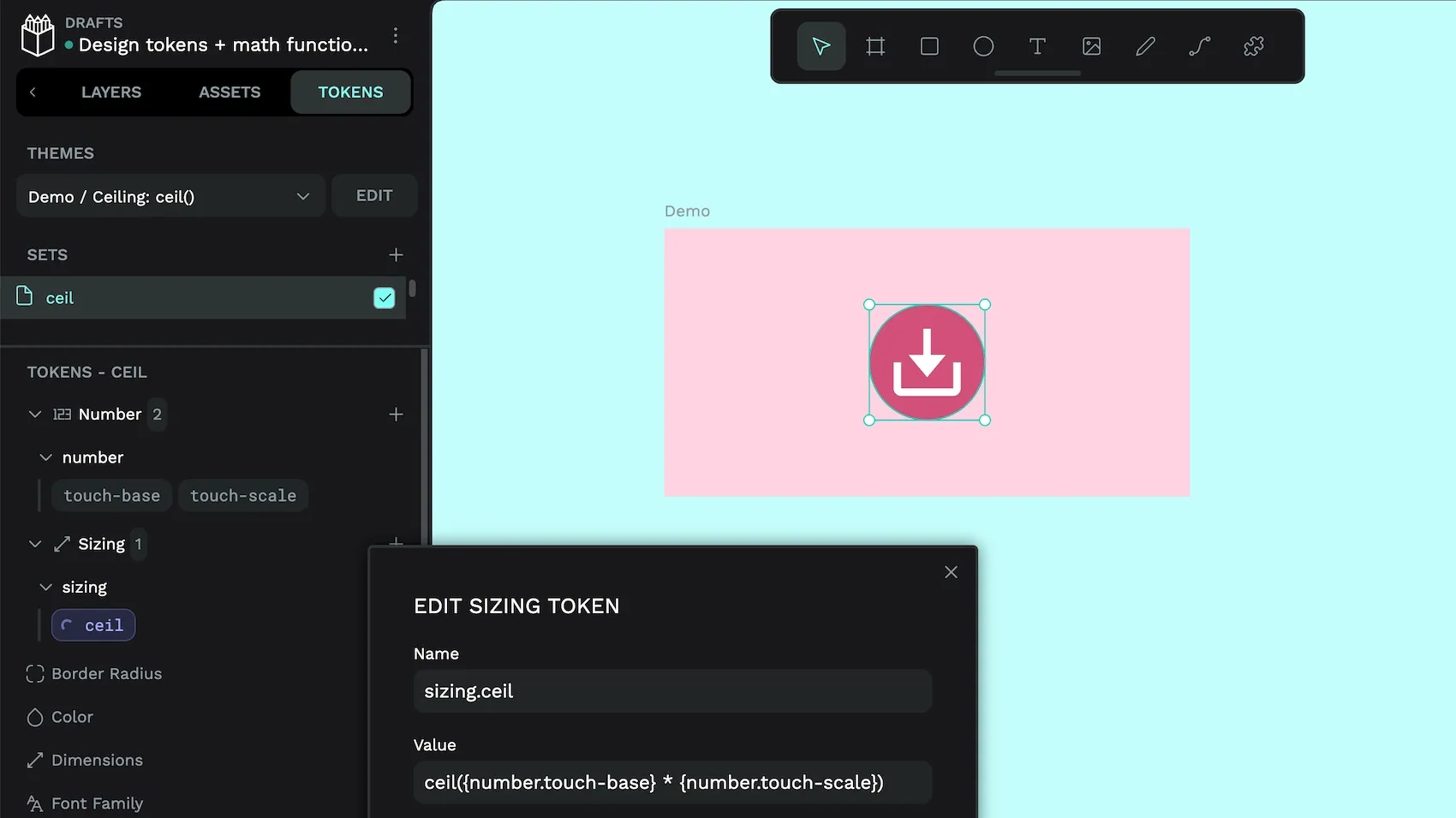Click the sets list scrollbar
1456x818 pixels.
click(x=412, y=288)
